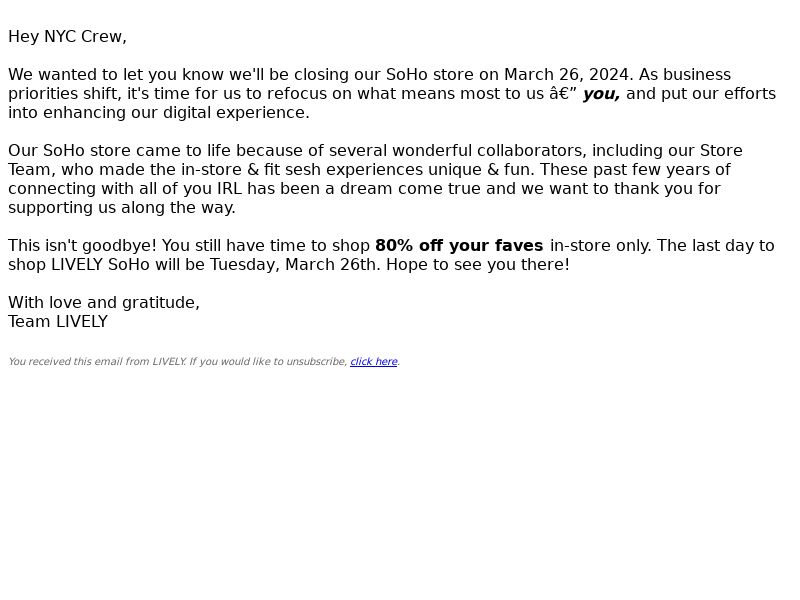Click the words 'in-store only'

point(598,245)
